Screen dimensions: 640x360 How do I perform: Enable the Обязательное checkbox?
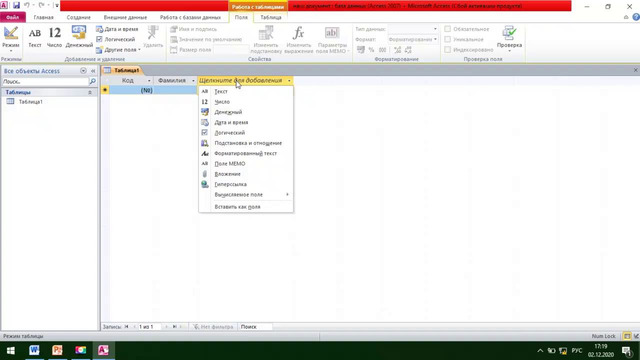pos(448,29)
